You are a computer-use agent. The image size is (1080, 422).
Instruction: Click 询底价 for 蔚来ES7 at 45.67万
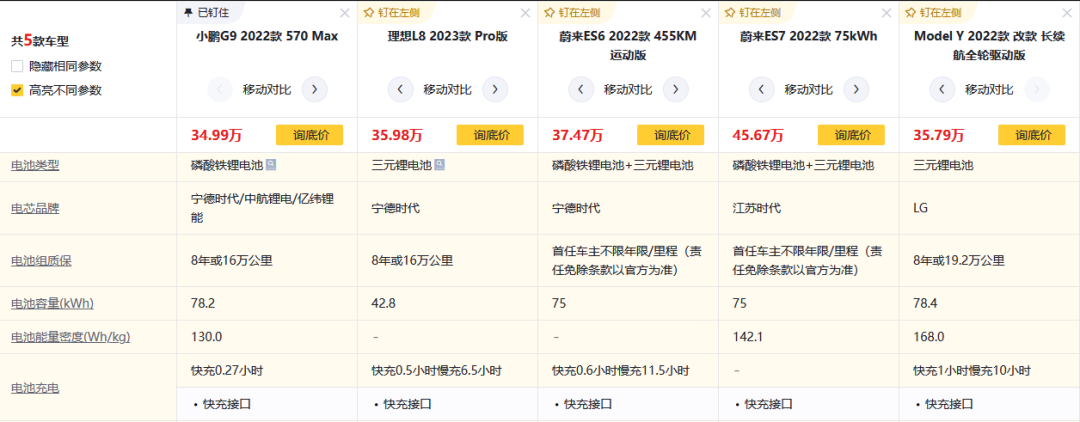851,136
